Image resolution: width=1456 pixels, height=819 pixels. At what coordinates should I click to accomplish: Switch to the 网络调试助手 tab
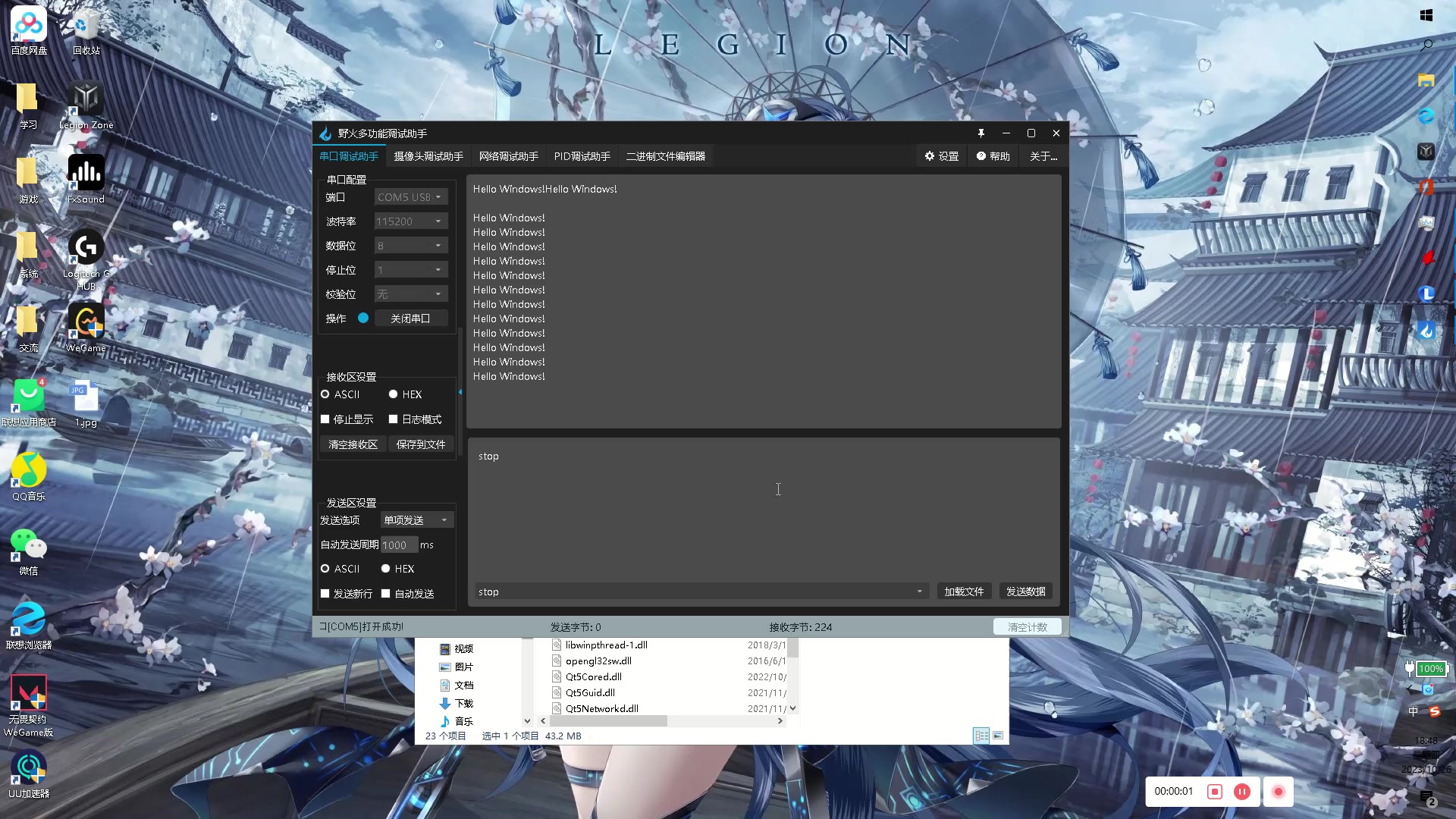508,156
